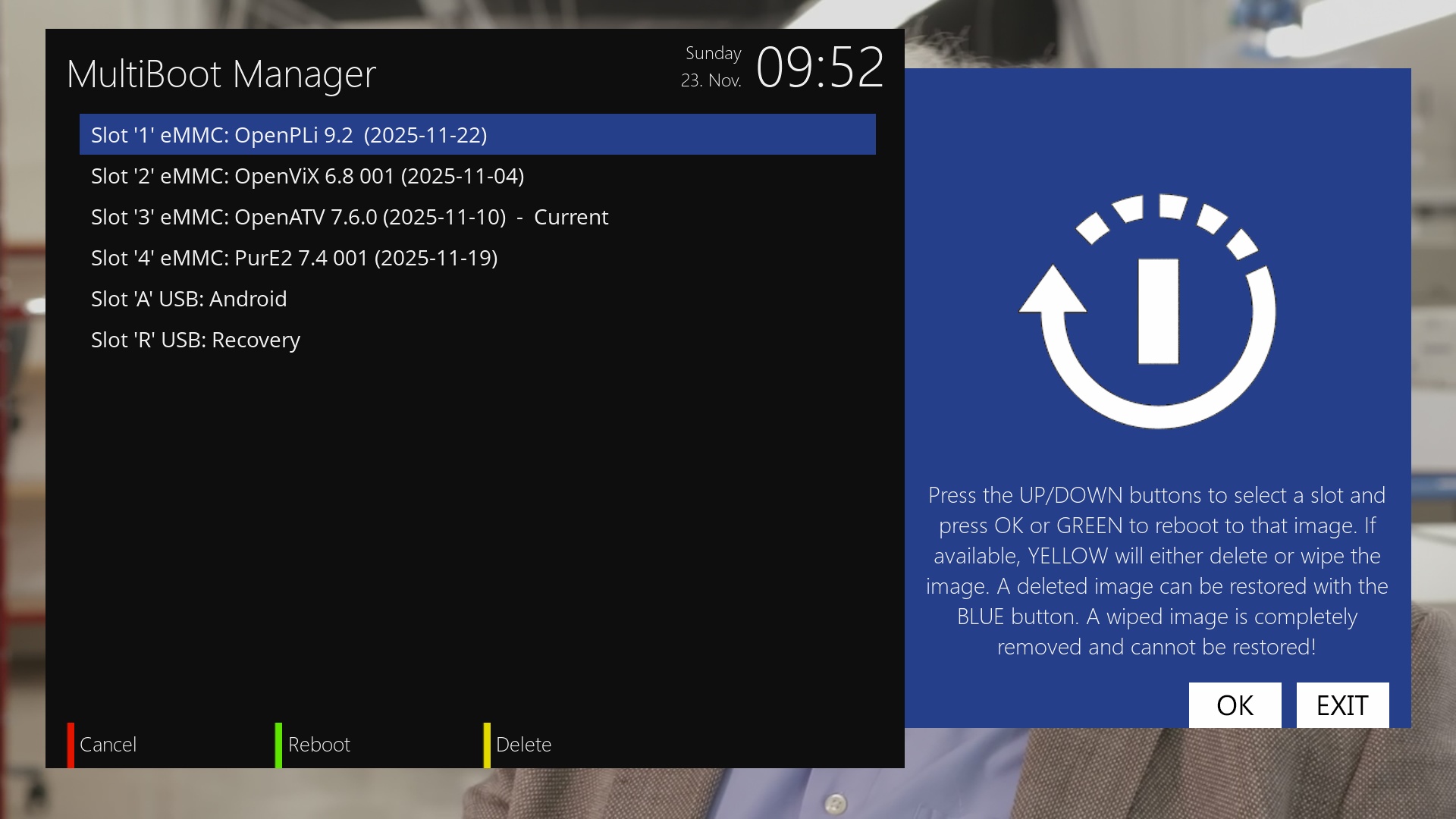
Task: Pick Slot 4 PurE2 7.4 entry
Action: pyautogui.click(x=294, y=258)
